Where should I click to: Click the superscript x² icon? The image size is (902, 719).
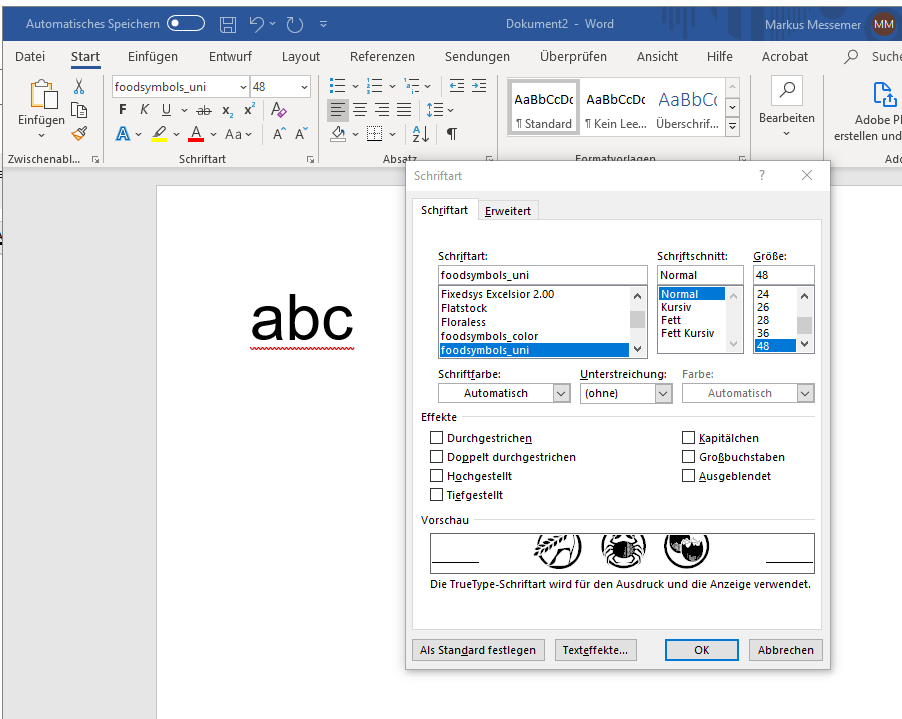point(249,109)
